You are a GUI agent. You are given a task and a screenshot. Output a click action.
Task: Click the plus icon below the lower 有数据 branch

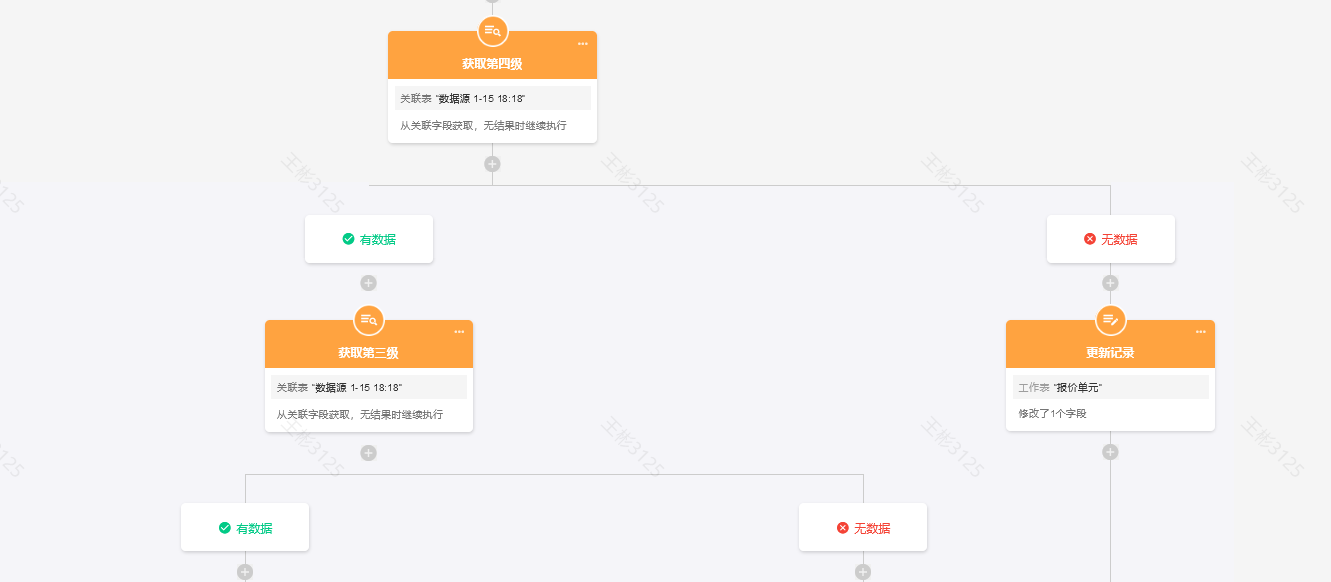tap(245, 572)
